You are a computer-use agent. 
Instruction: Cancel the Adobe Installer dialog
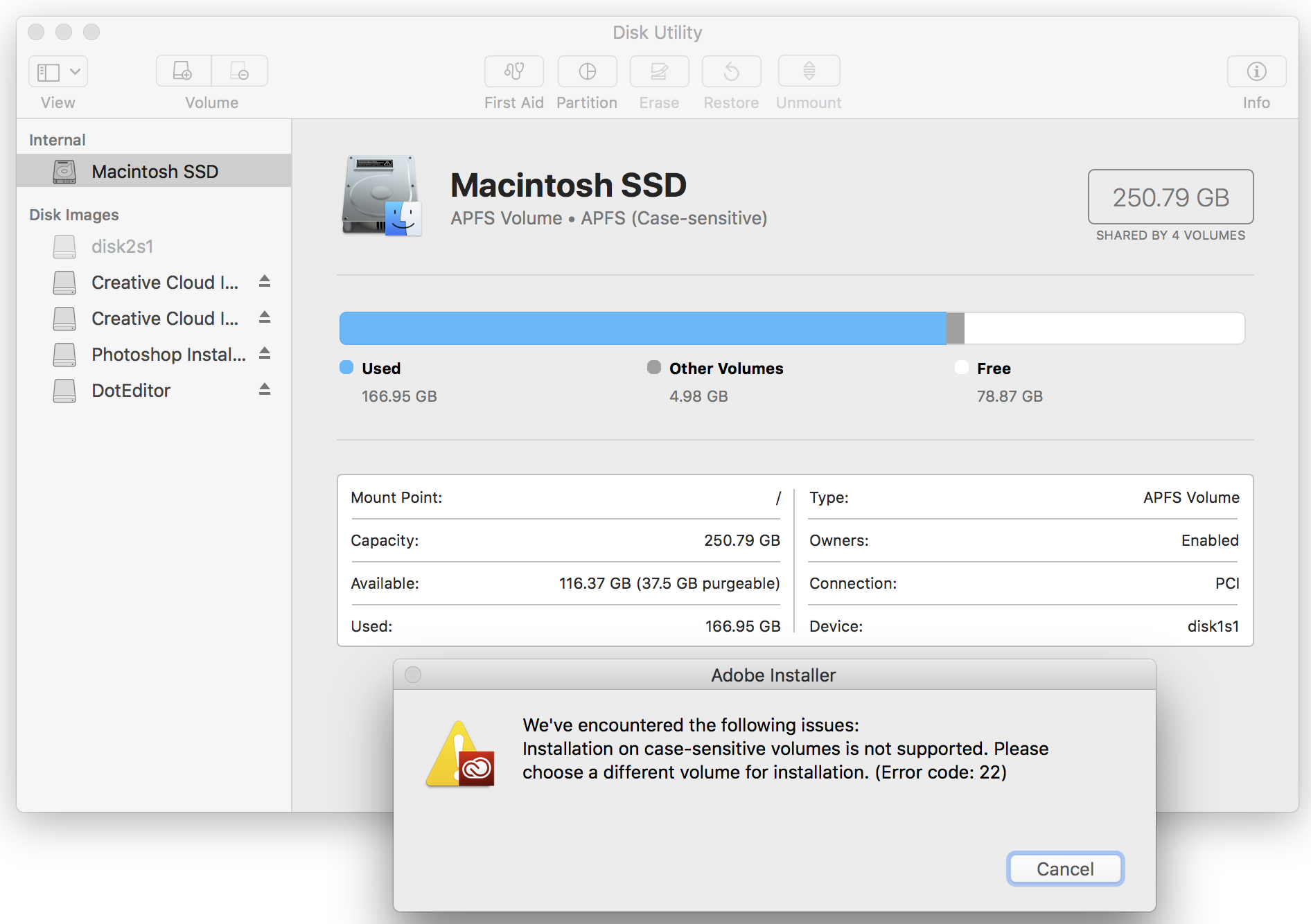tap(1065, 869)
